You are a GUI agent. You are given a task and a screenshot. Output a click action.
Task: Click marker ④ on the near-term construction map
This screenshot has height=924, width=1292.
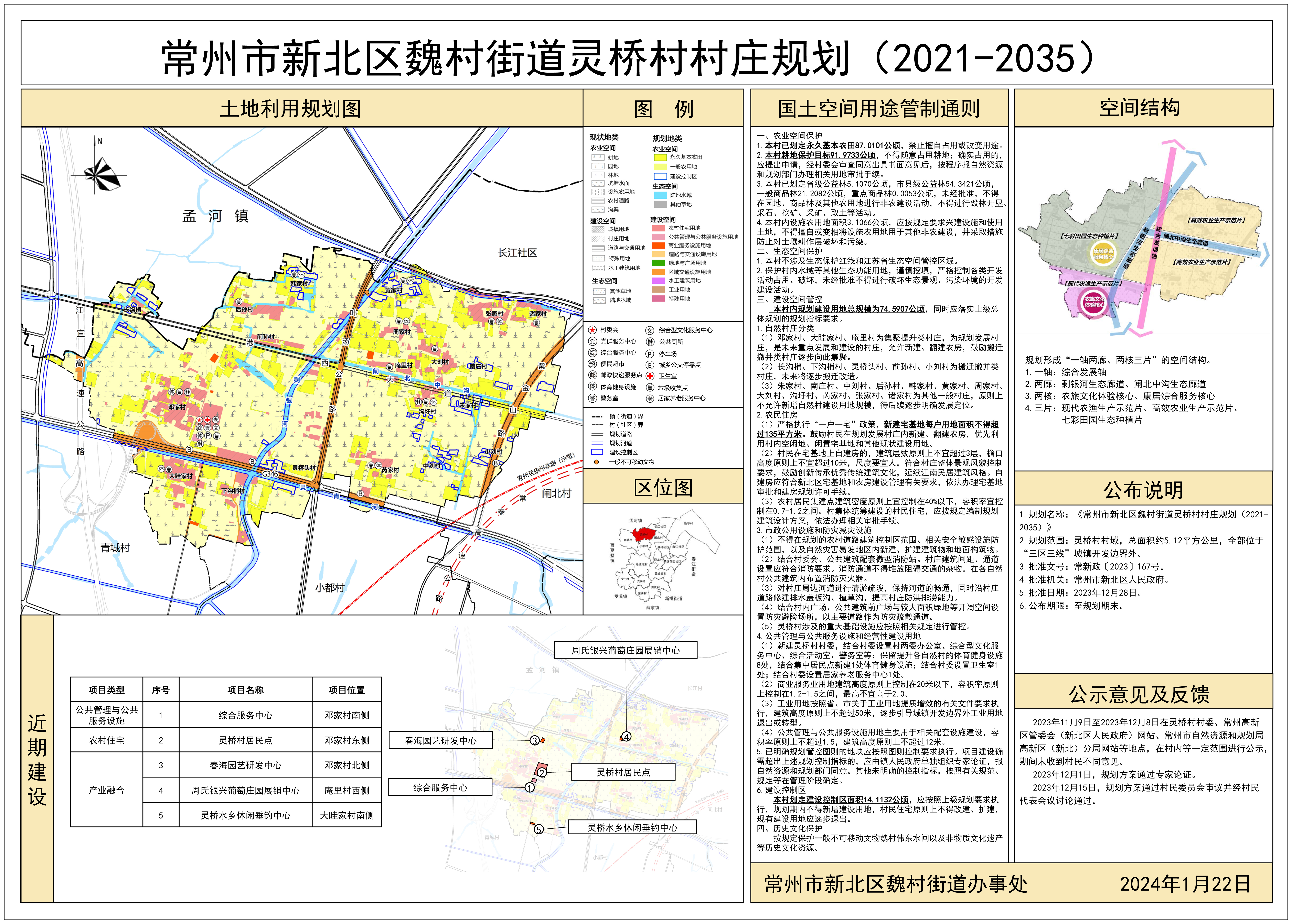[x=626, y=736]
